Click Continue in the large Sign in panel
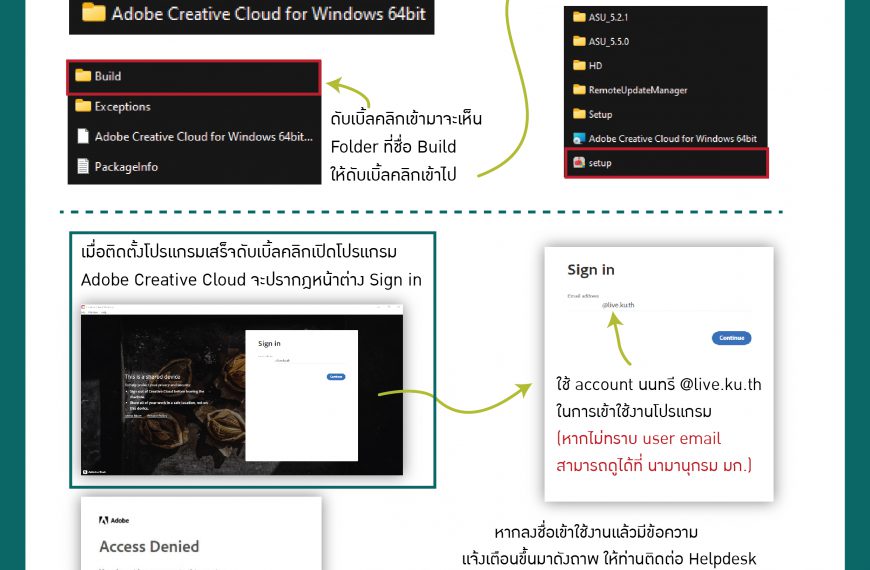This screenshot has height=570, width=870. 731,338
